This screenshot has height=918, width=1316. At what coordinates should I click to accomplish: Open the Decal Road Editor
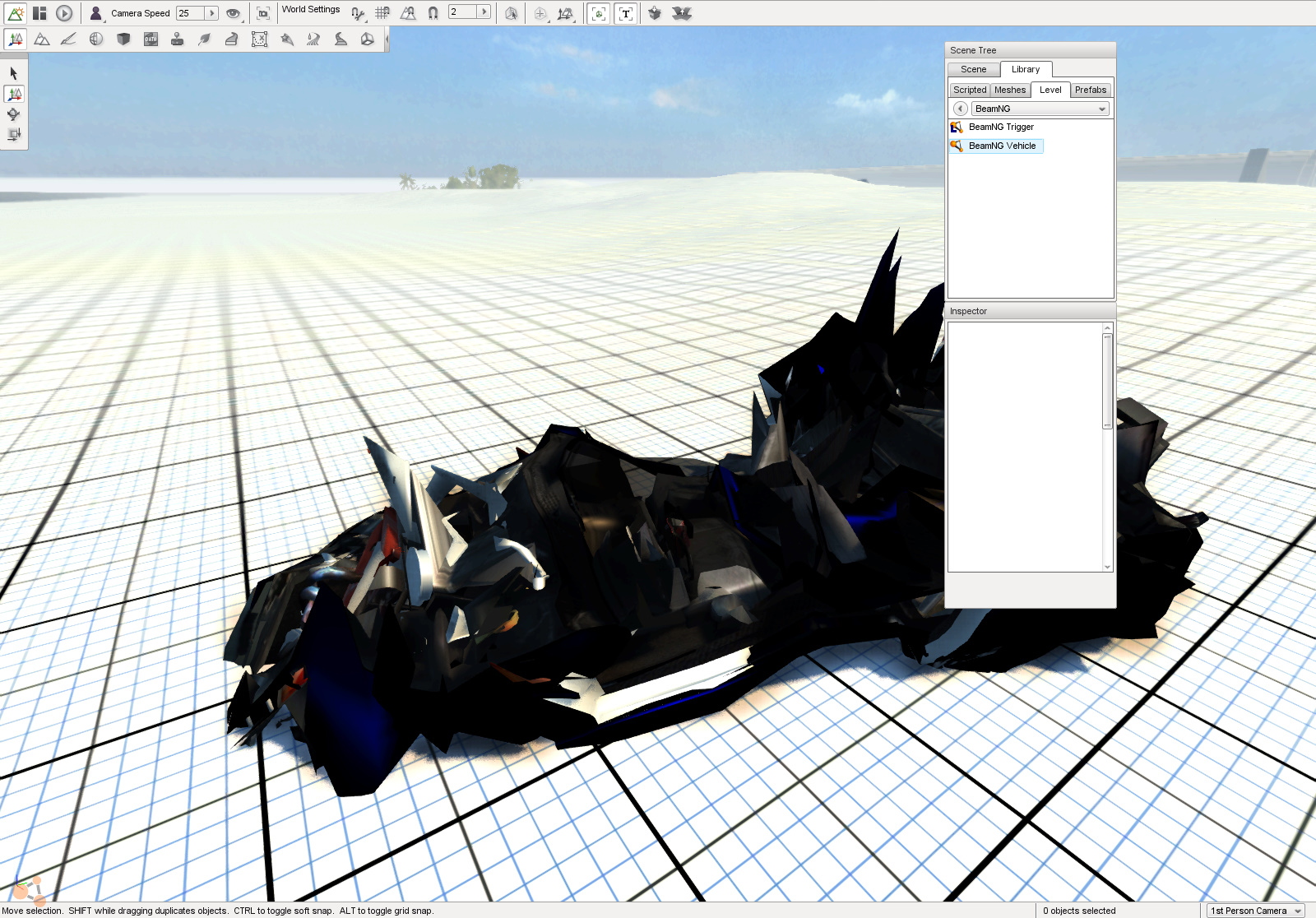341,39
